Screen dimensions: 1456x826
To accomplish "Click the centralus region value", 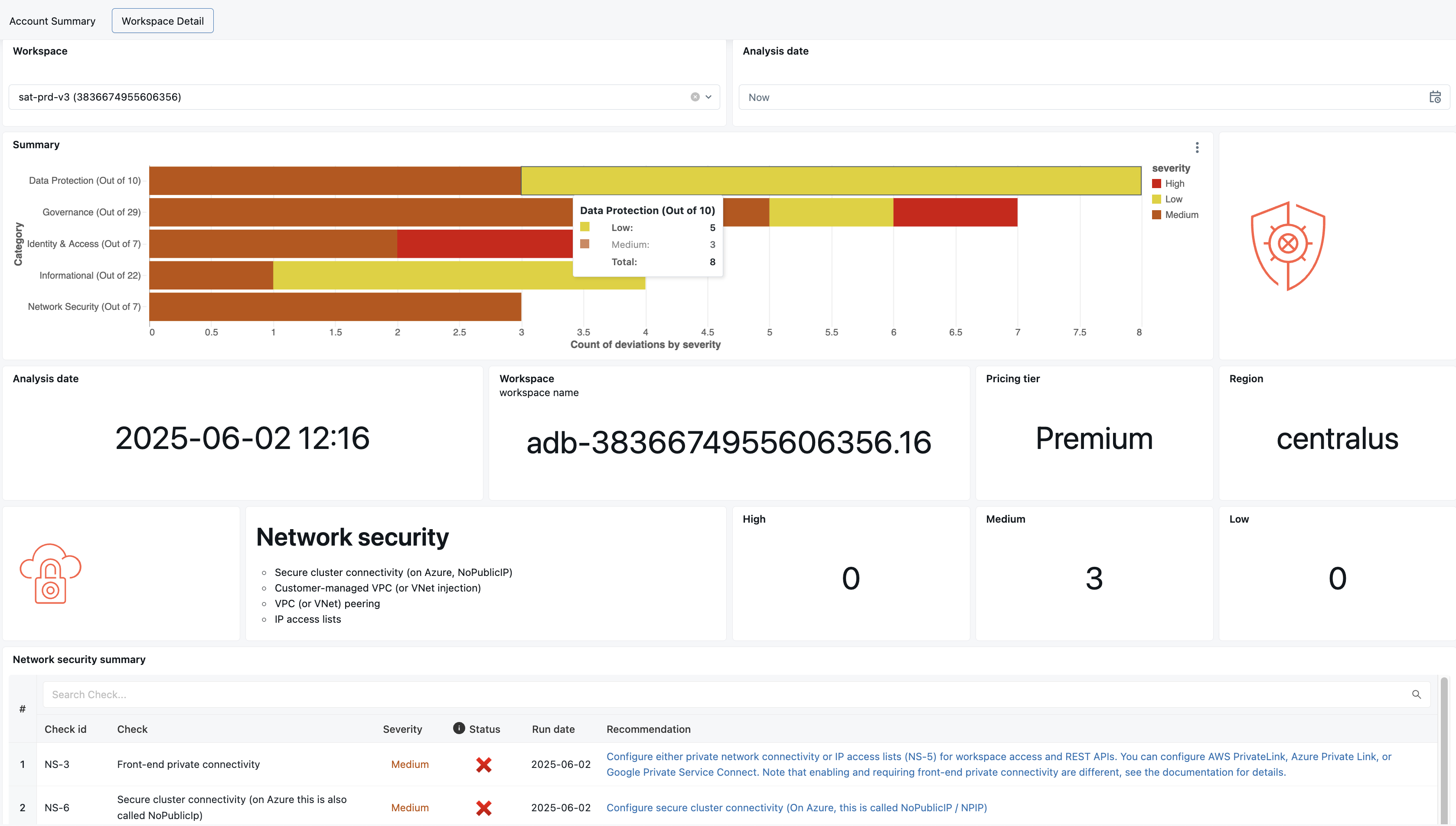I will pyautogui.click(x=1337, y=439).
